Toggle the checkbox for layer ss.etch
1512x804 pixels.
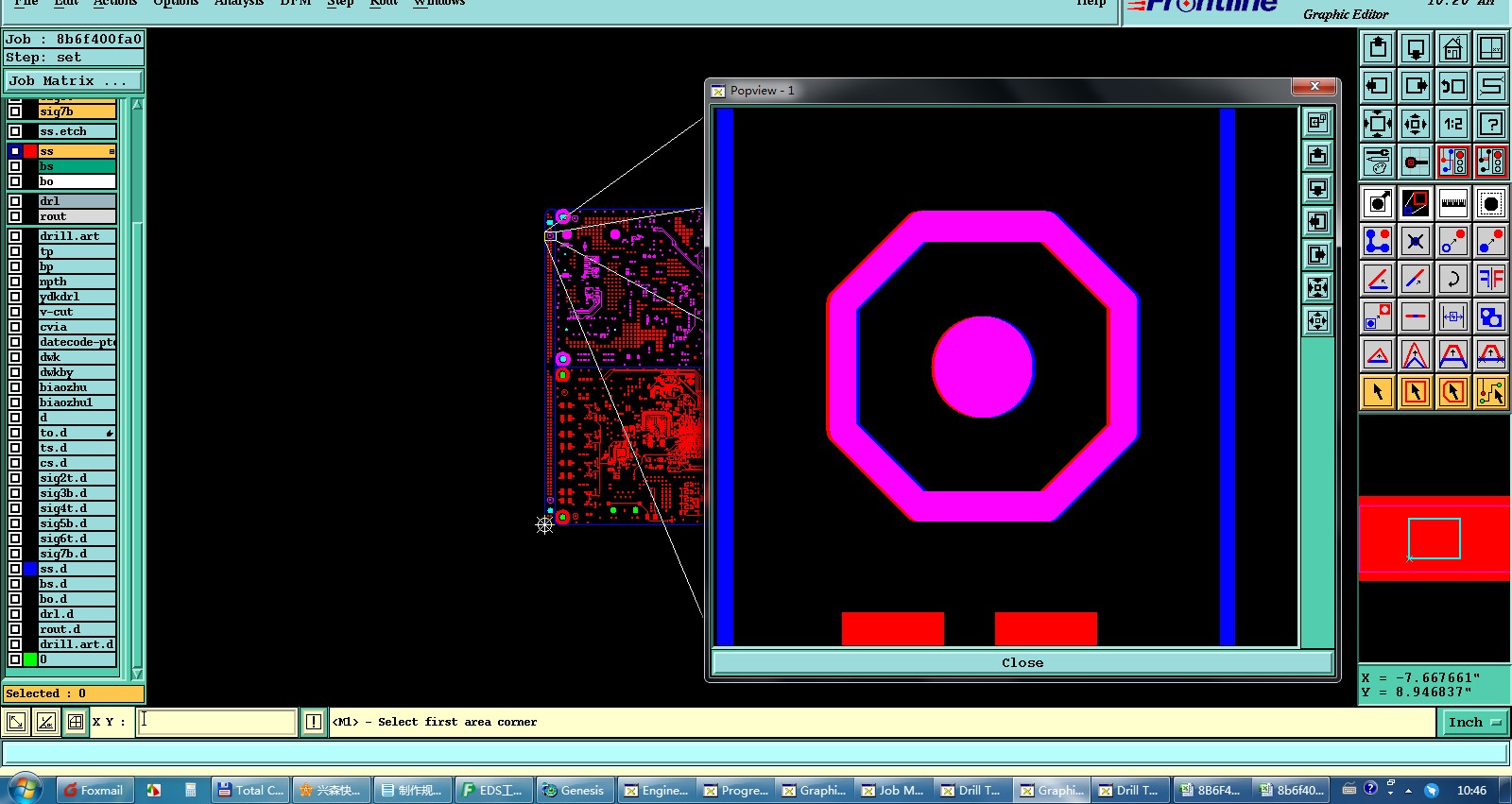[15, 131]
